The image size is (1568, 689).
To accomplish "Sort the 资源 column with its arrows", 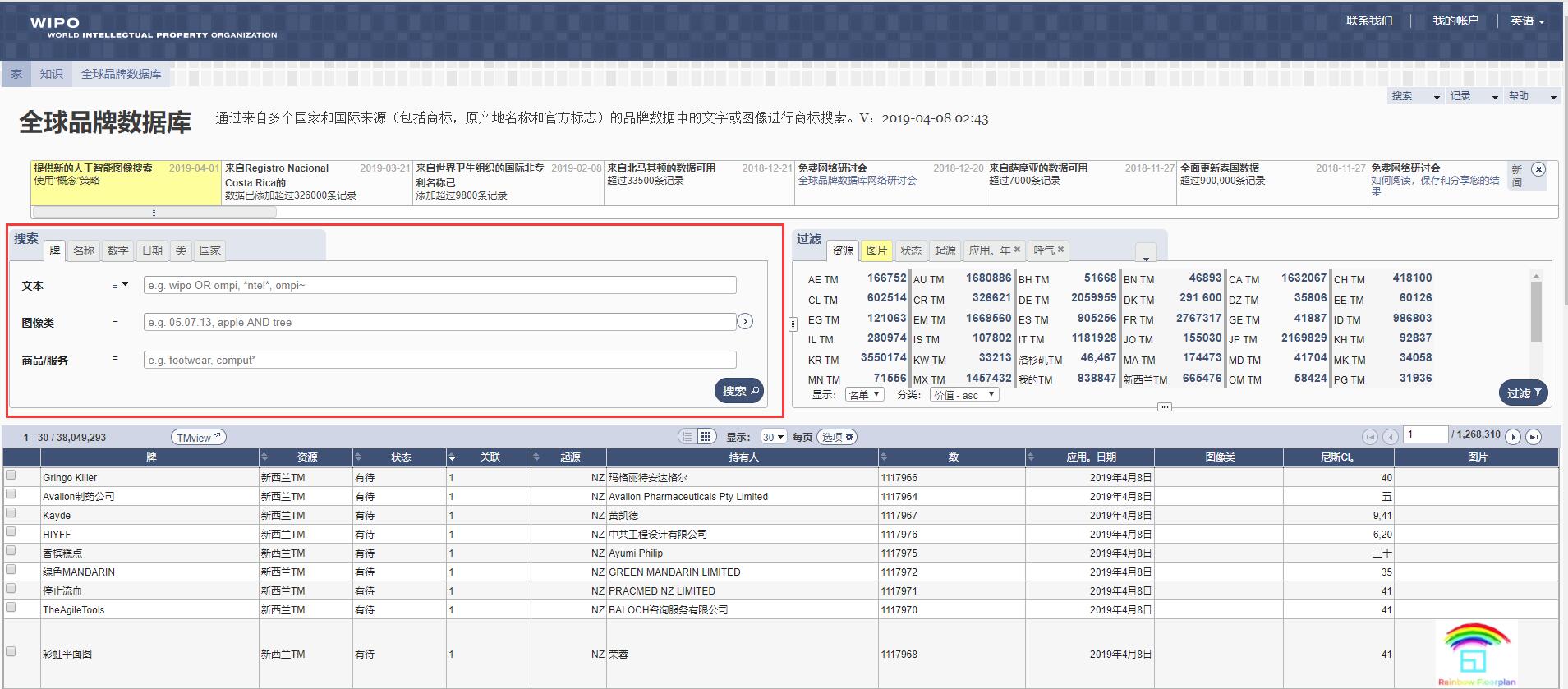I will [264, 457].
